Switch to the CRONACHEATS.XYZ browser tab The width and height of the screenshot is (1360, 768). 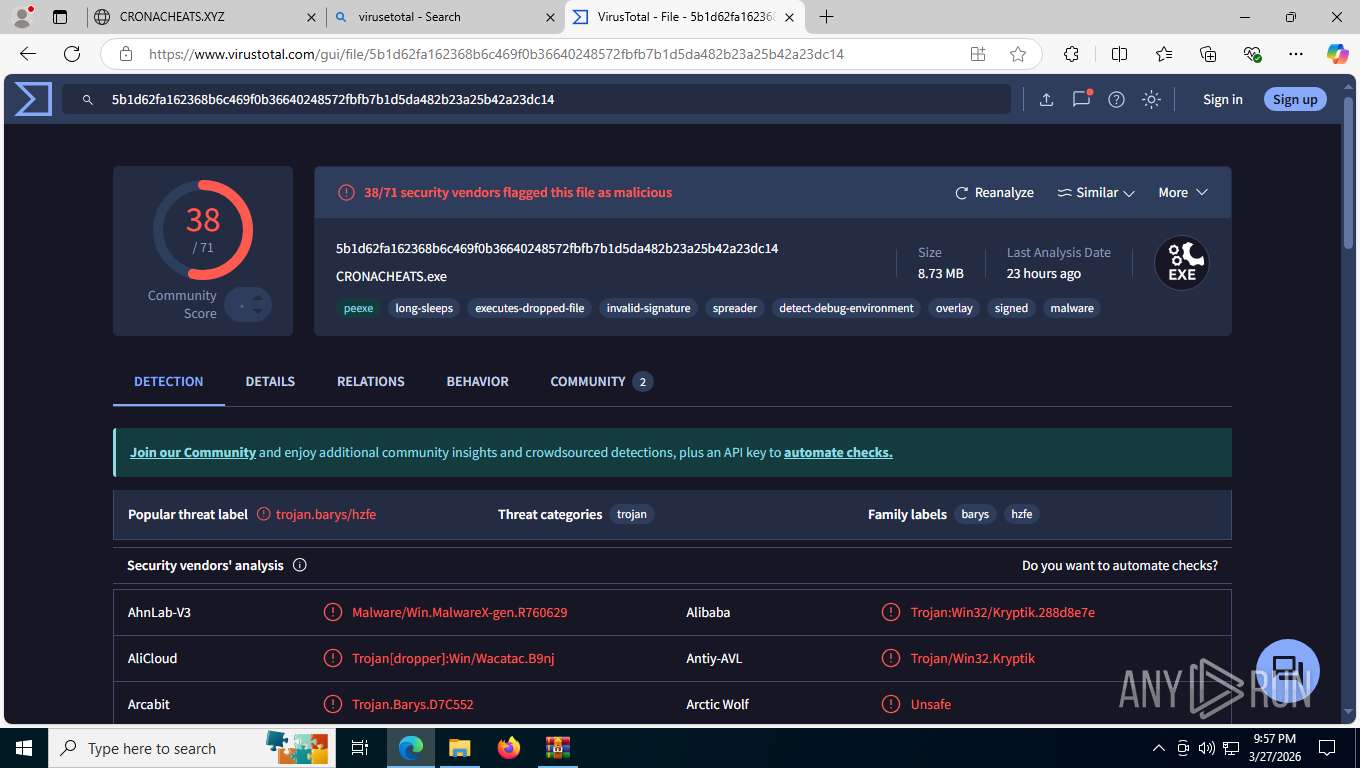[x=205, y=17]
